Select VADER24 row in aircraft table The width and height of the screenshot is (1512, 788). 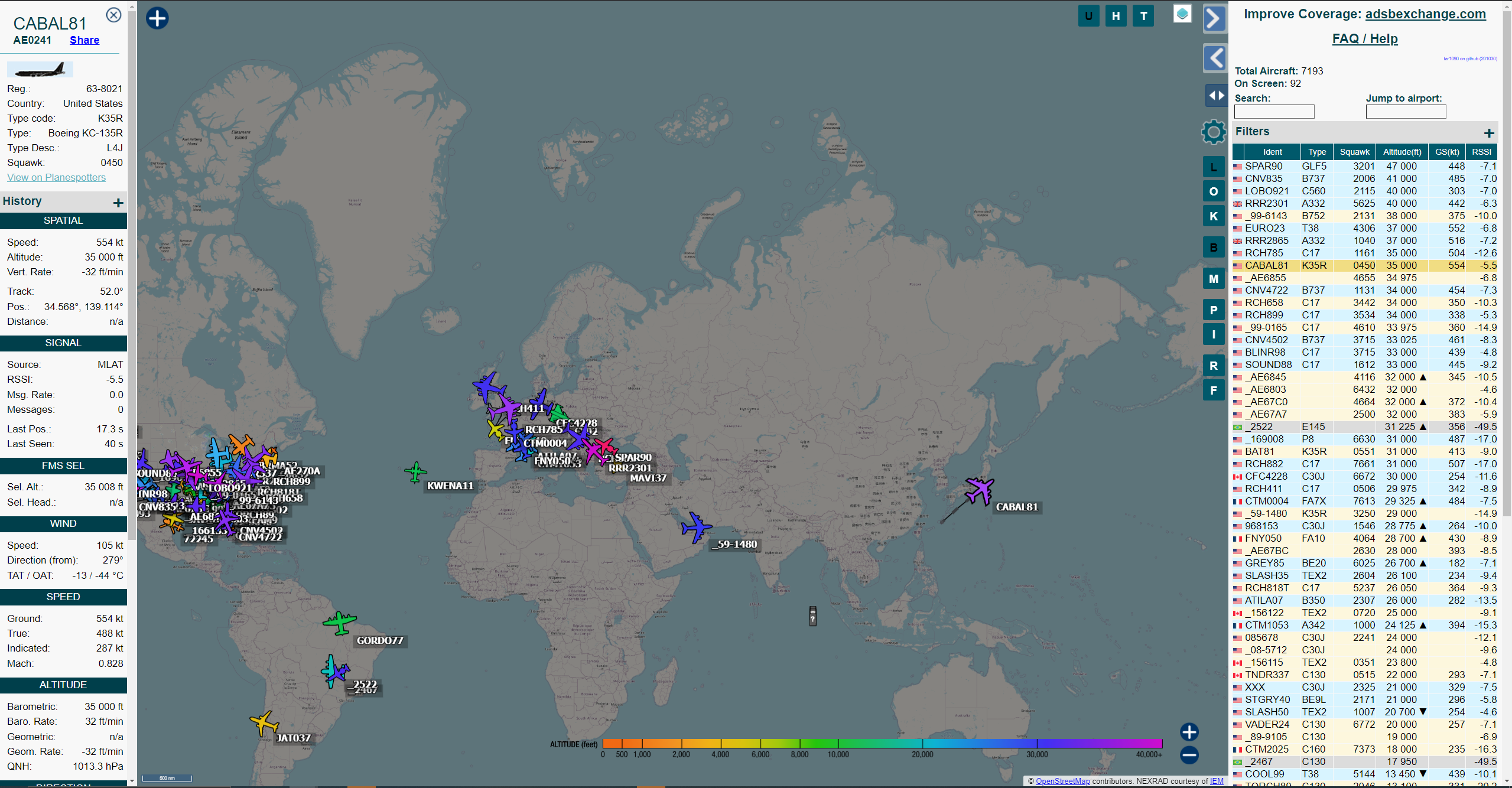[1364, 725]
